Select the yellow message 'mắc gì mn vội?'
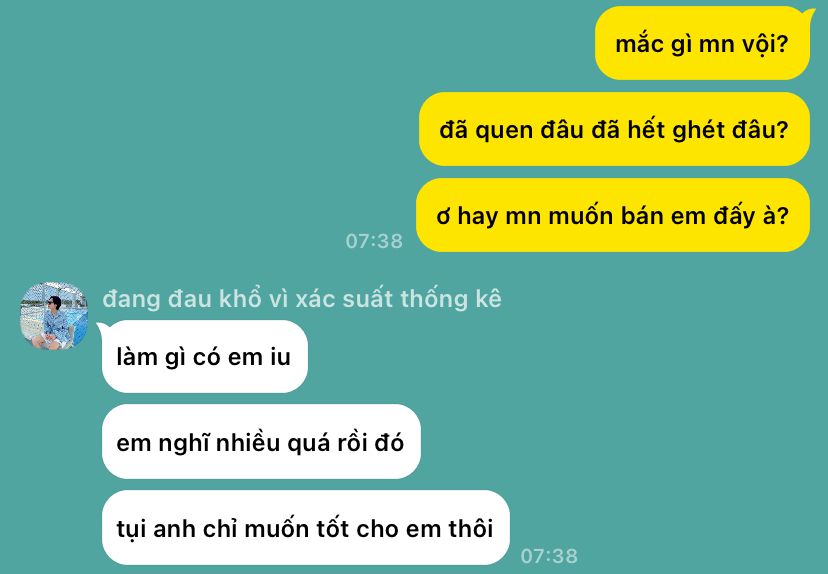828x574 pixels. (x=702, y=43)
